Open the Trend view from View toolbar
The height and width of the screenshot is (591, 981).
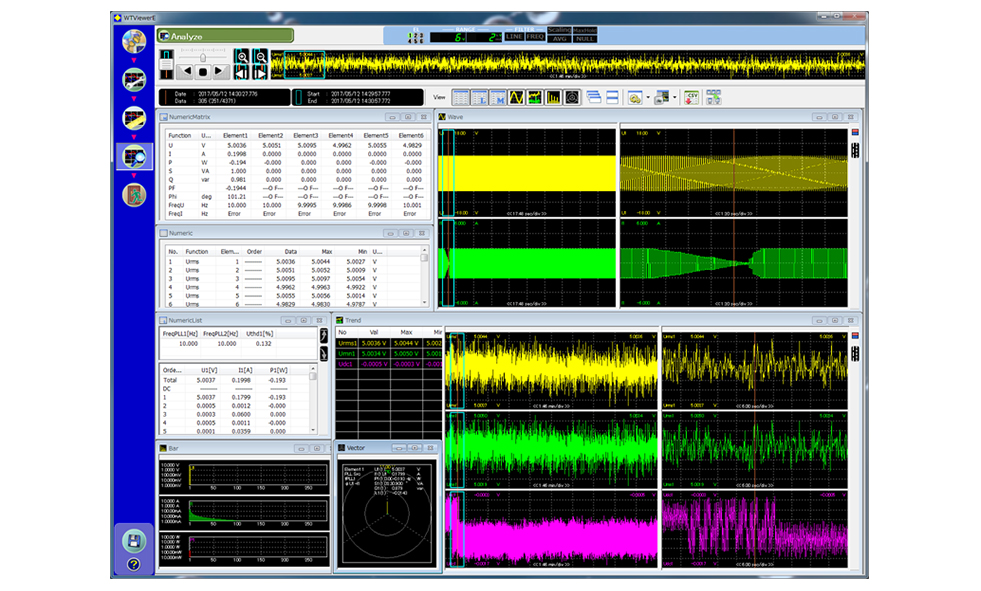(534, 98)
